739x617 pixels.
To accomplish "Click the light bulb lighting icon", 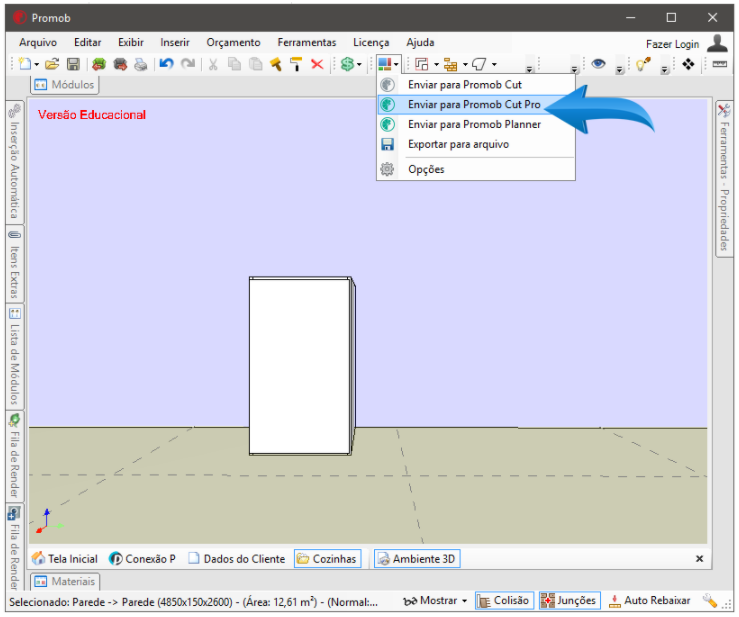I will tap(643, 64).
